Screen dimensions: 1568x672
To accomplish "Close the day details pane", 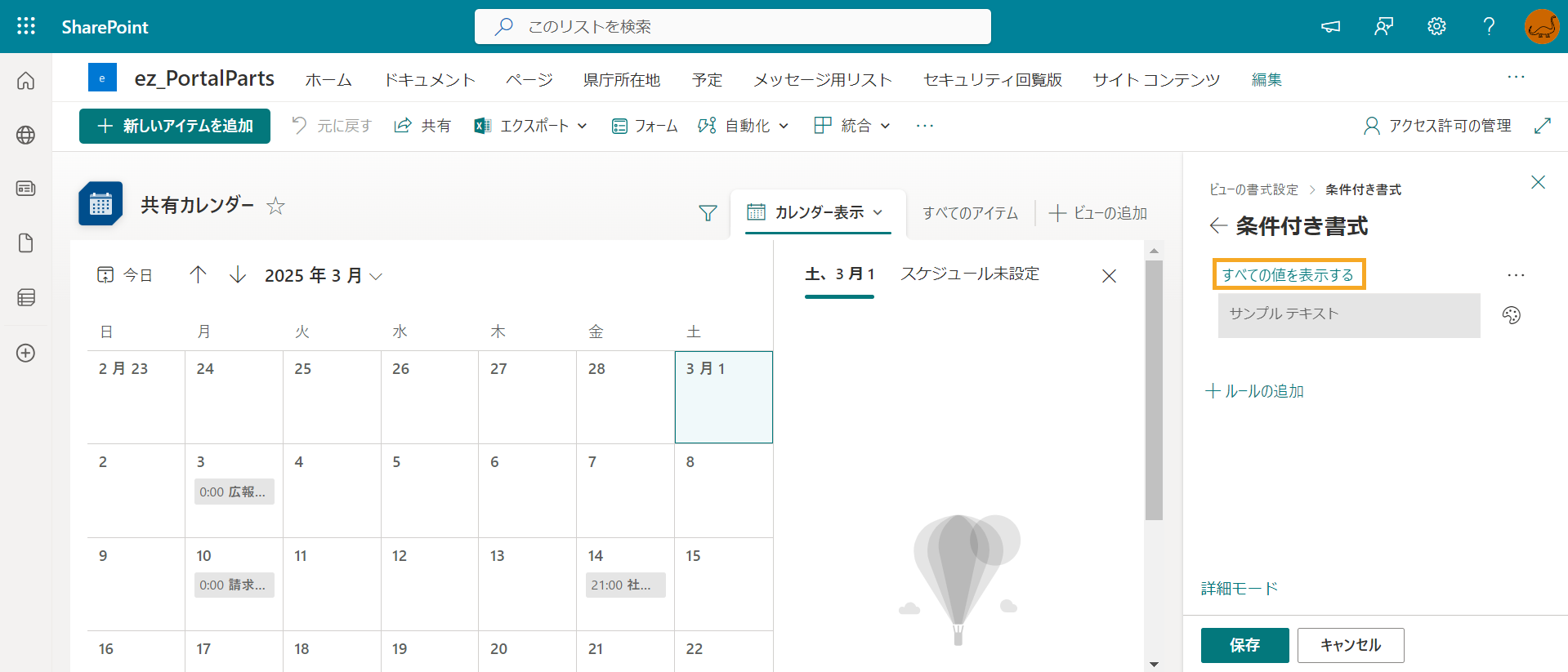I will click(1109, 276).
